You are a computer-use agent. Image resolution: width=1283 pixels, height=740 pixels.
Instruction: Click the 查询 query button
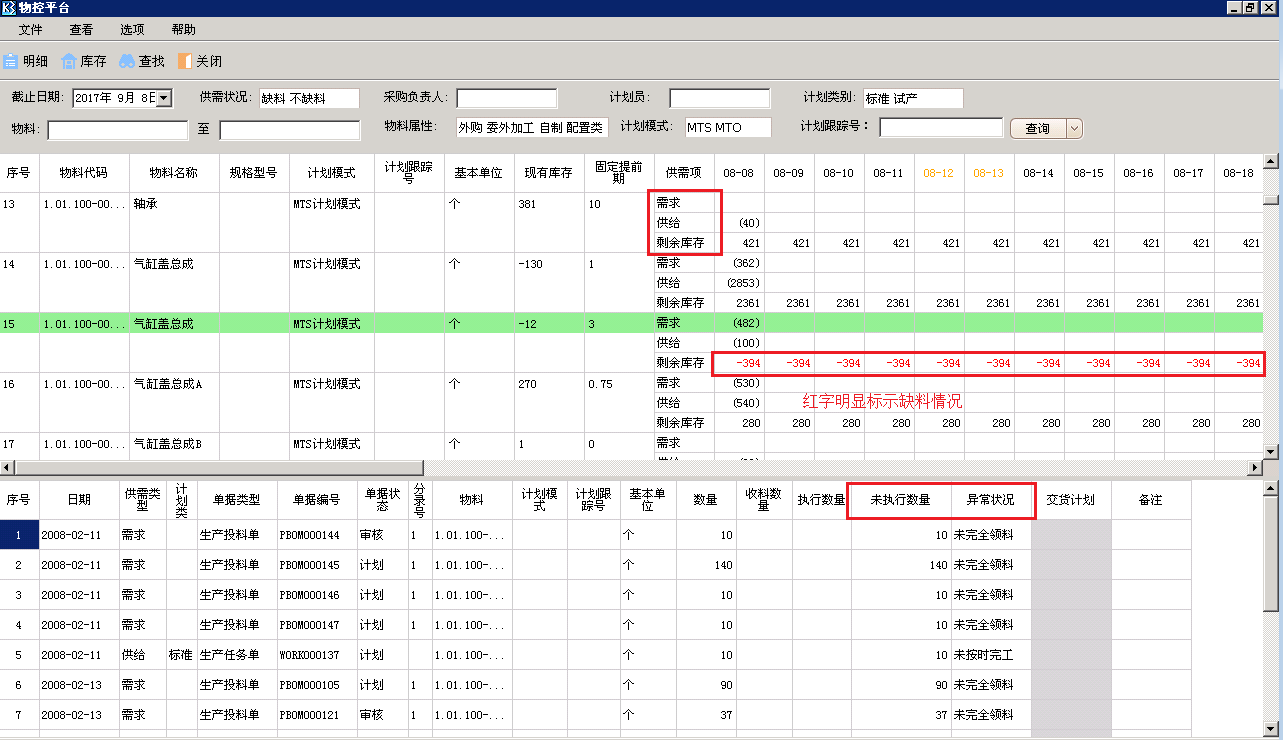[1038, 128]
